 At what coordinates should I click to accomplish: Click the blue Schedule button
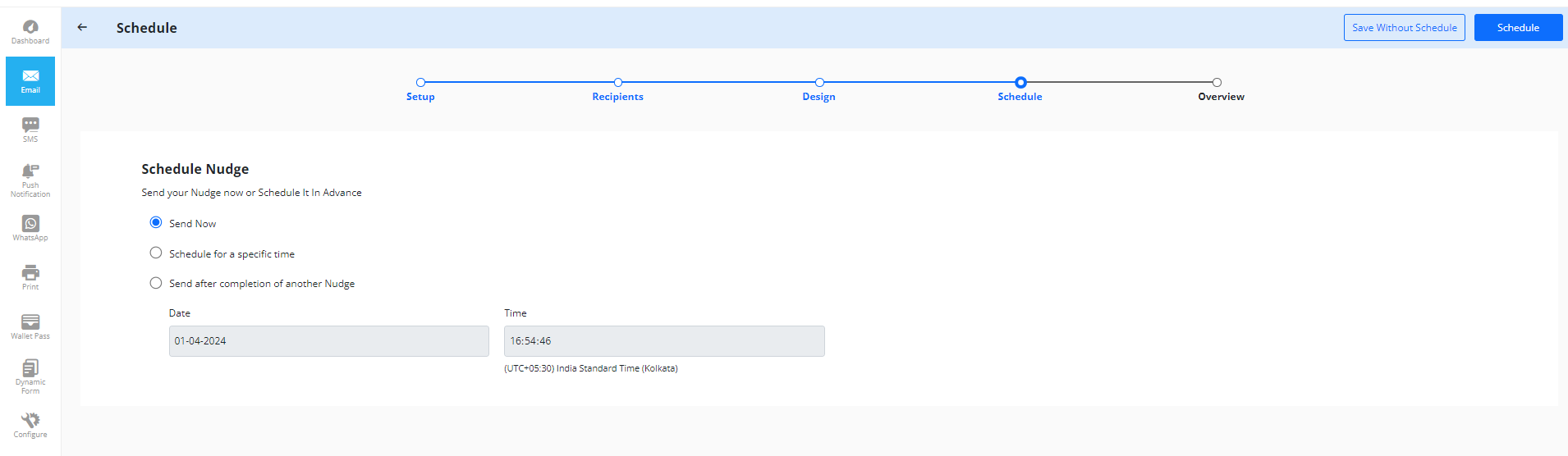pos(1518,27)
